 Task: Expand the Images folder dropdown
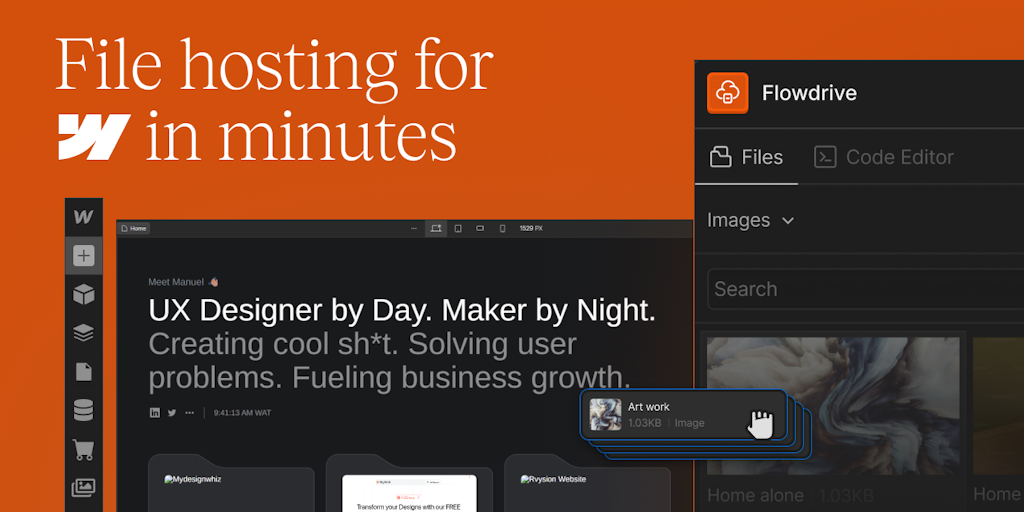coord(750,220)
